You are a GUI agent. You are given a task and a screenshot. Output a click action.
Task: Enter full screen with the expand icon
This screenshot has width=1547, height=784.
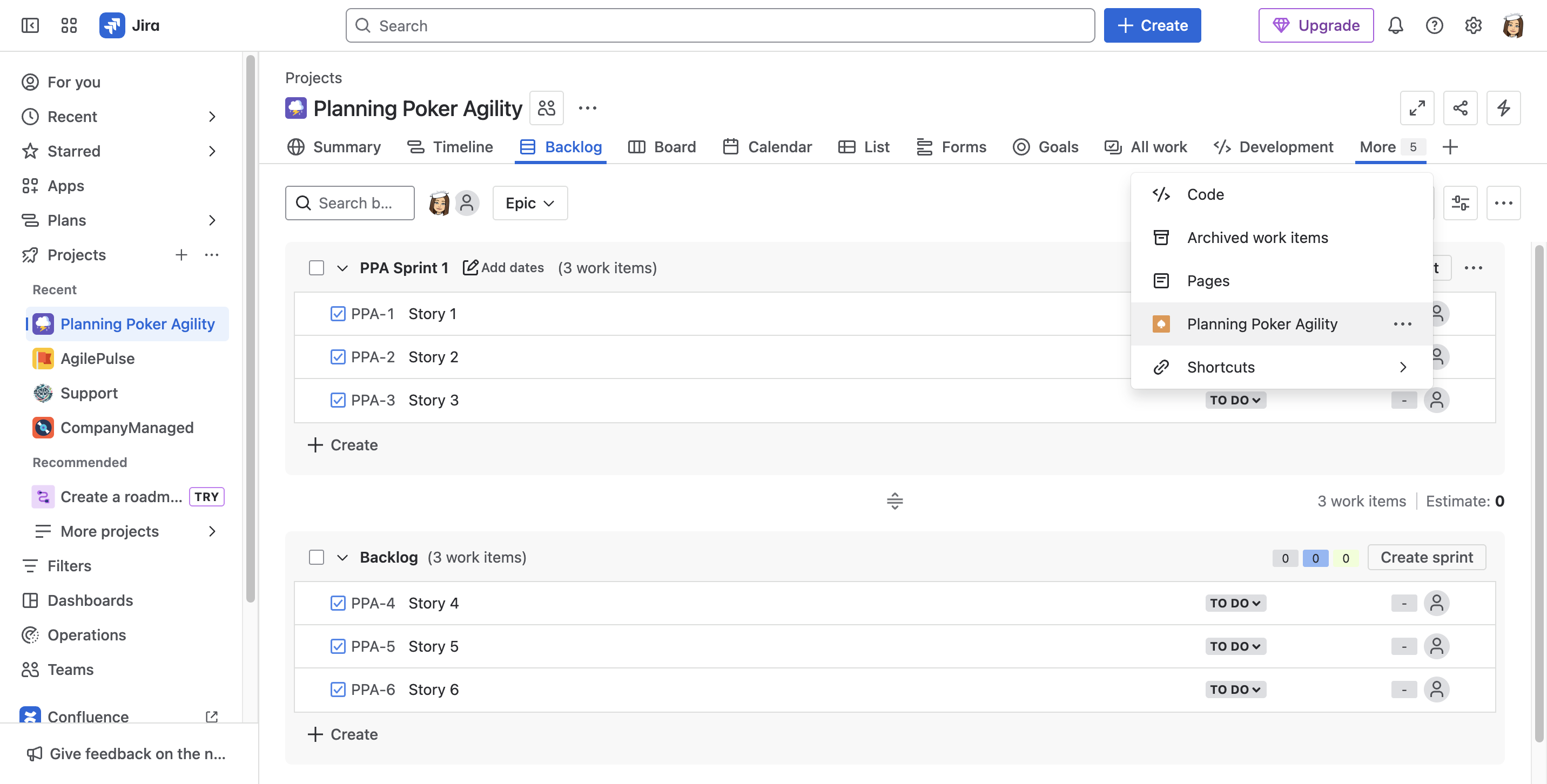pyautogui.click(x=1417, y=108)
